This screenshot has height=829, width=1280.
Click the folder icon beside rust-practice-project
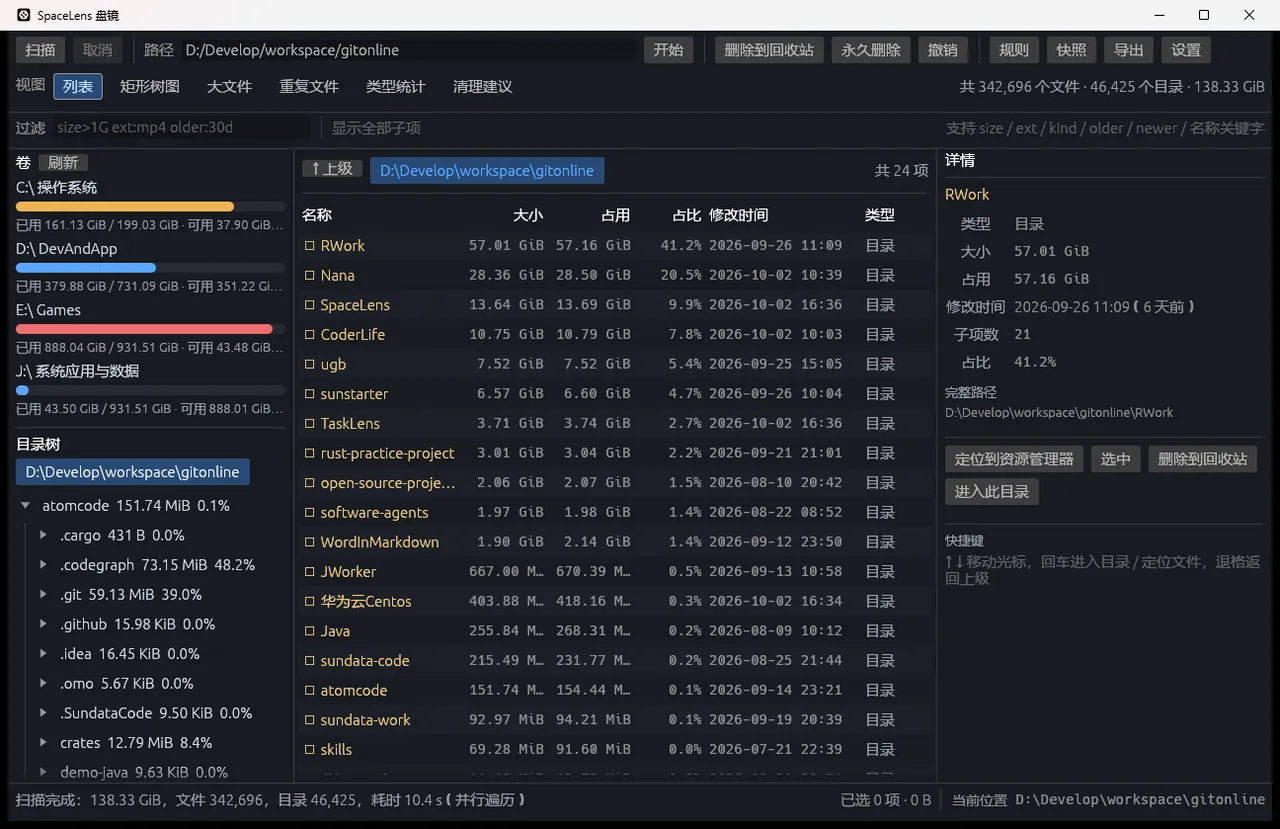(310, 453)
